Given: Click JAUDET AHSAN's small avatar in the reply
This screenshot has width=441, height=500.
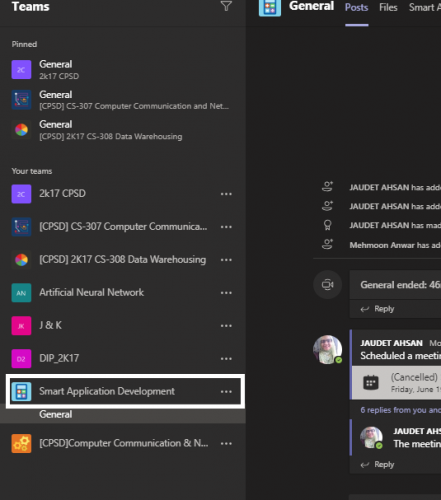Looking at the screenshot, I should click(371, 437).
